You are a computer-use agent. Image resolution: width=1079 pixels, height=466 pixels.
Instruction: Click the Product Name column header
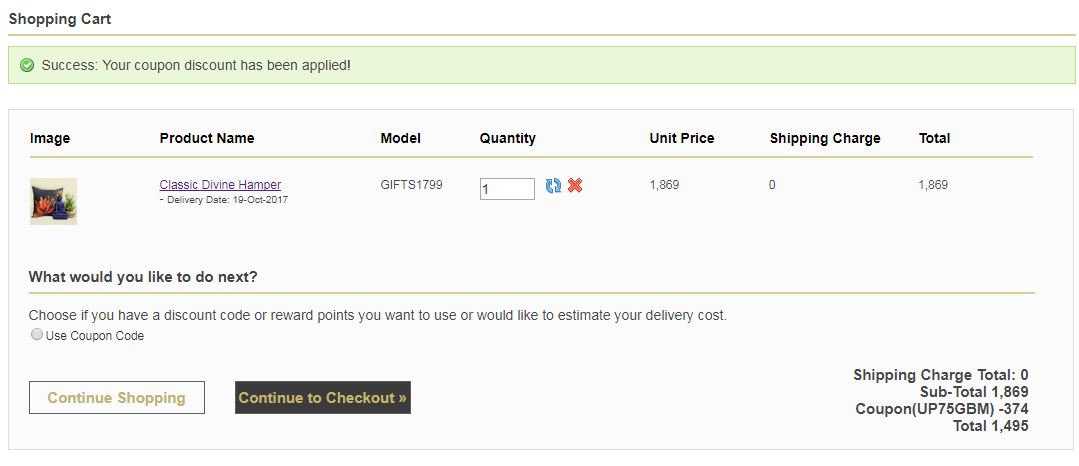click(207, 138)
